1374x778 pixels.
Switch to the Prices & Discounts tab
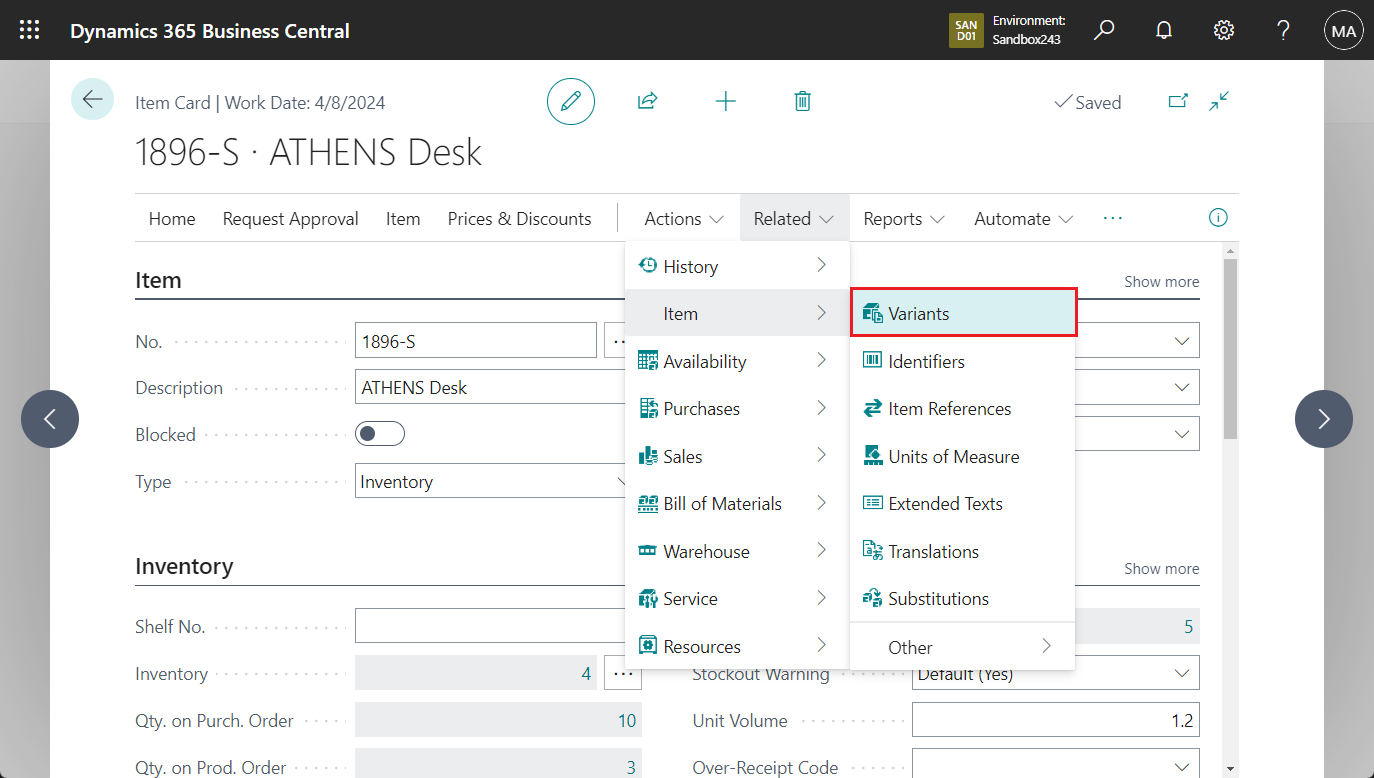pos(519,218)
